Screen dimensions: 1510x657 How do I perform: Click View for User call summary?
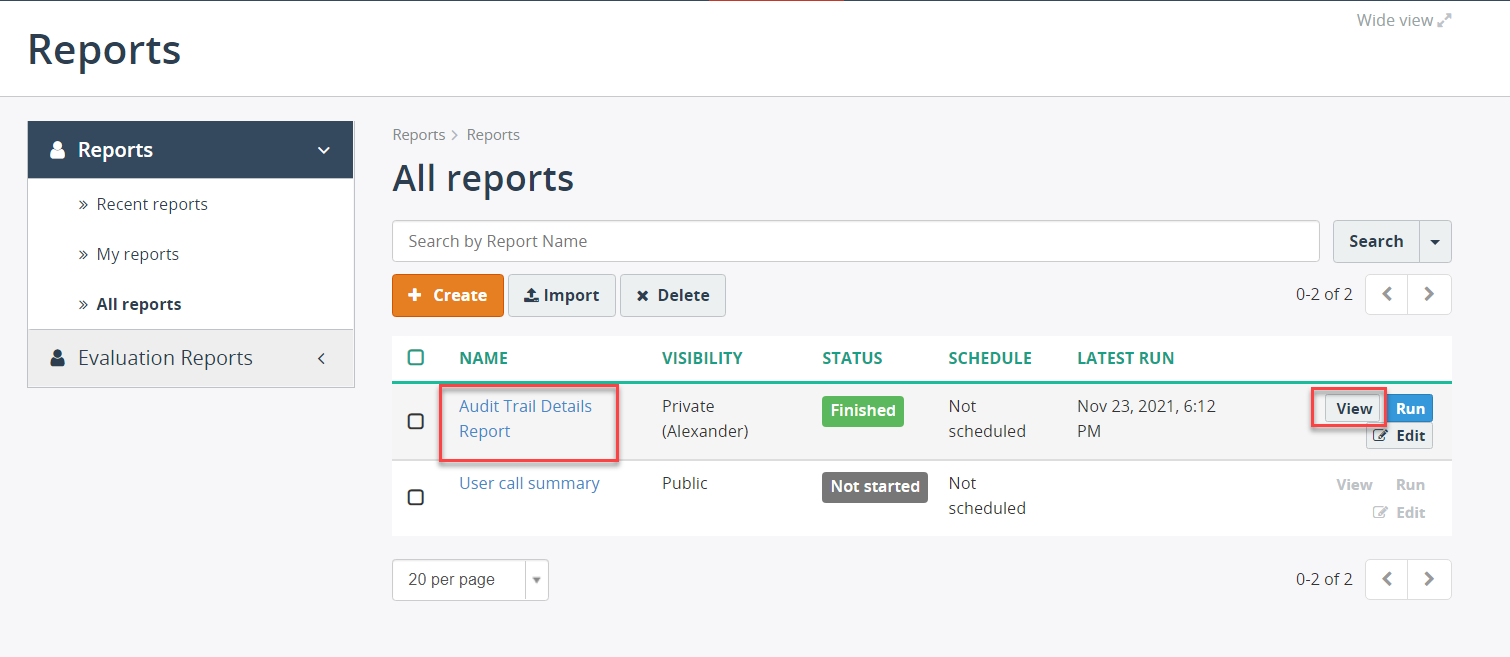click(1354, 484)
